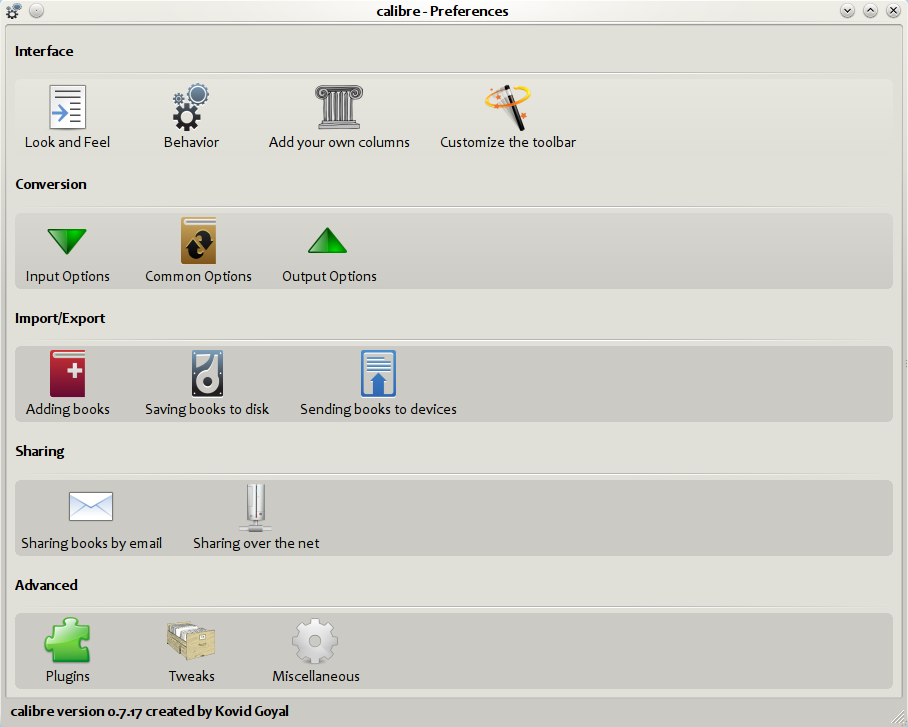Click the column pillar icon for custom columns

[339, 107]
